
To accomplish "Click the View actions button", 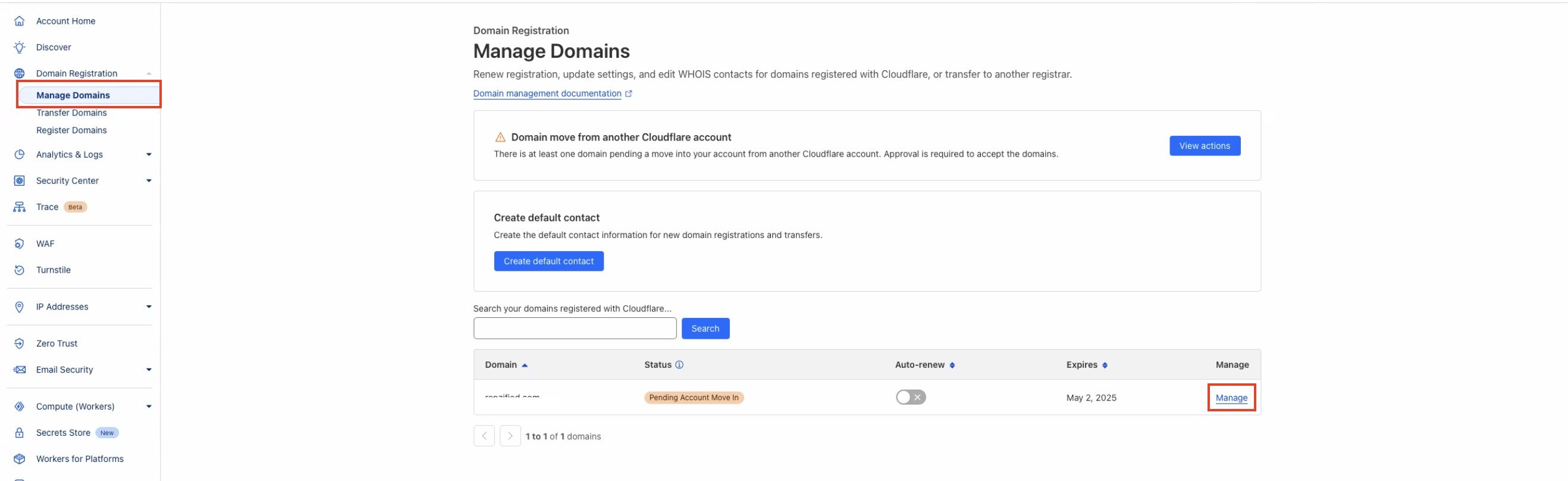I will coord(1205,145).
